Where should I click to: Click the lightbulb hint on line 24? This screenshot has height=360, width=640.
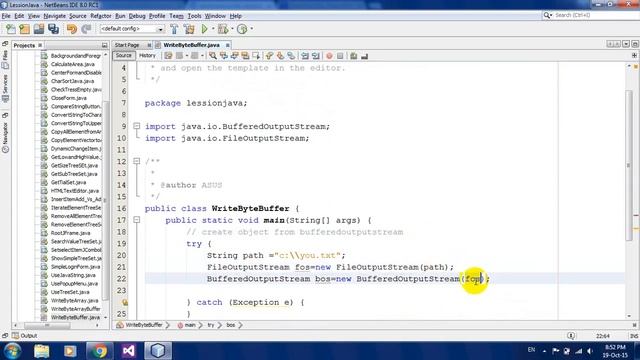tap(125, 302)
